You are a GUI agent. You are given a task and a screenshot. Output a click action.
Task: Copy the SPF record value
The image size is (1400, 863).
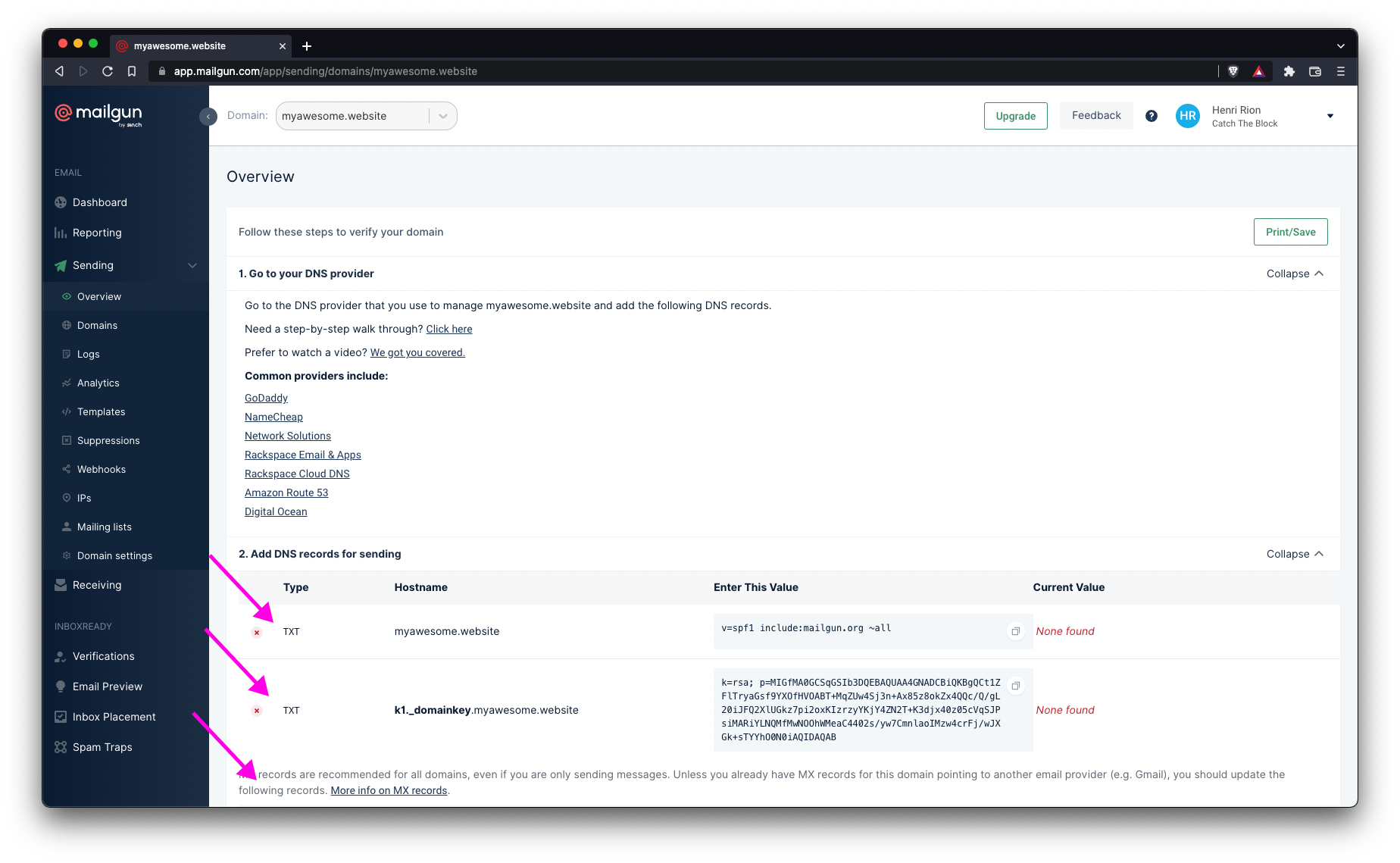click(1016, 631)
